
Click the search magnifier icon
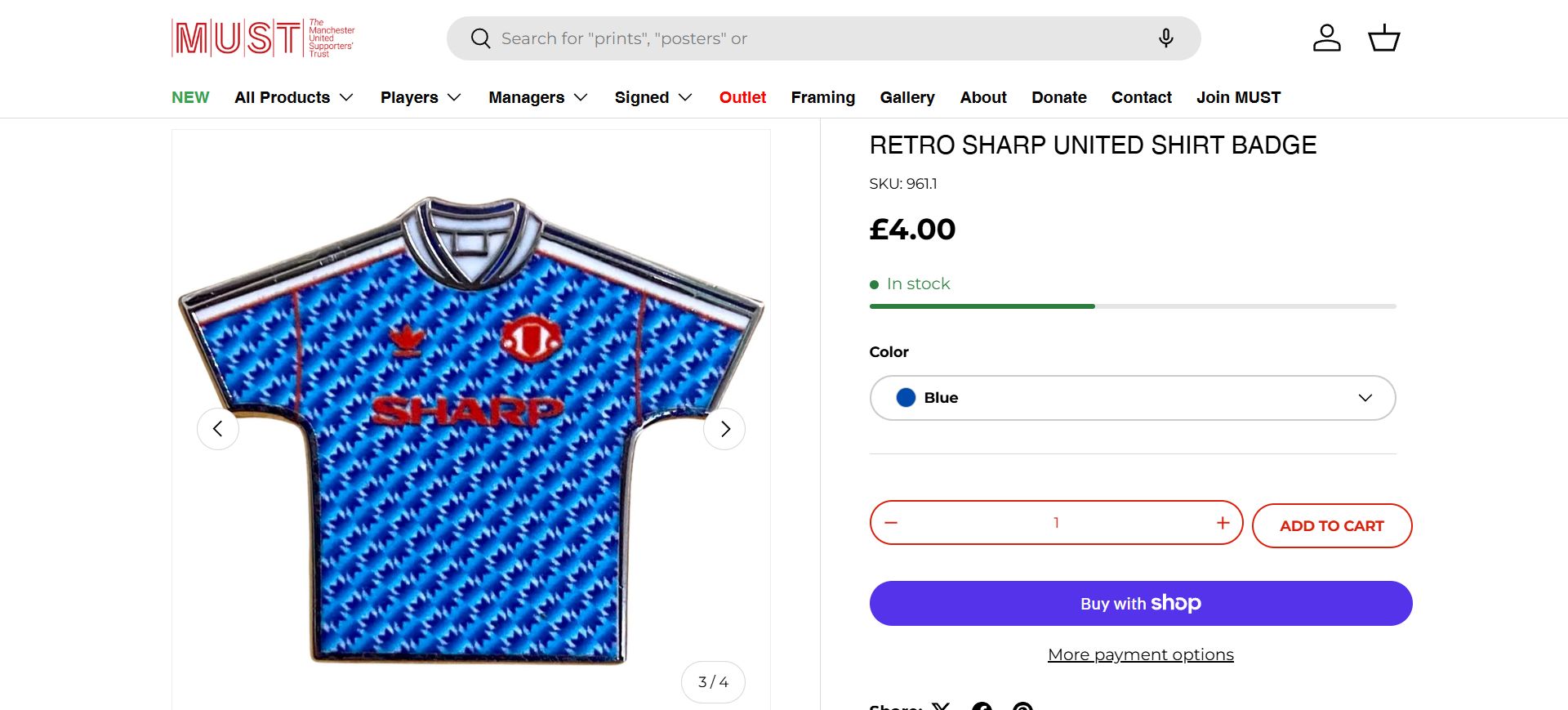[x=481, y=38]
